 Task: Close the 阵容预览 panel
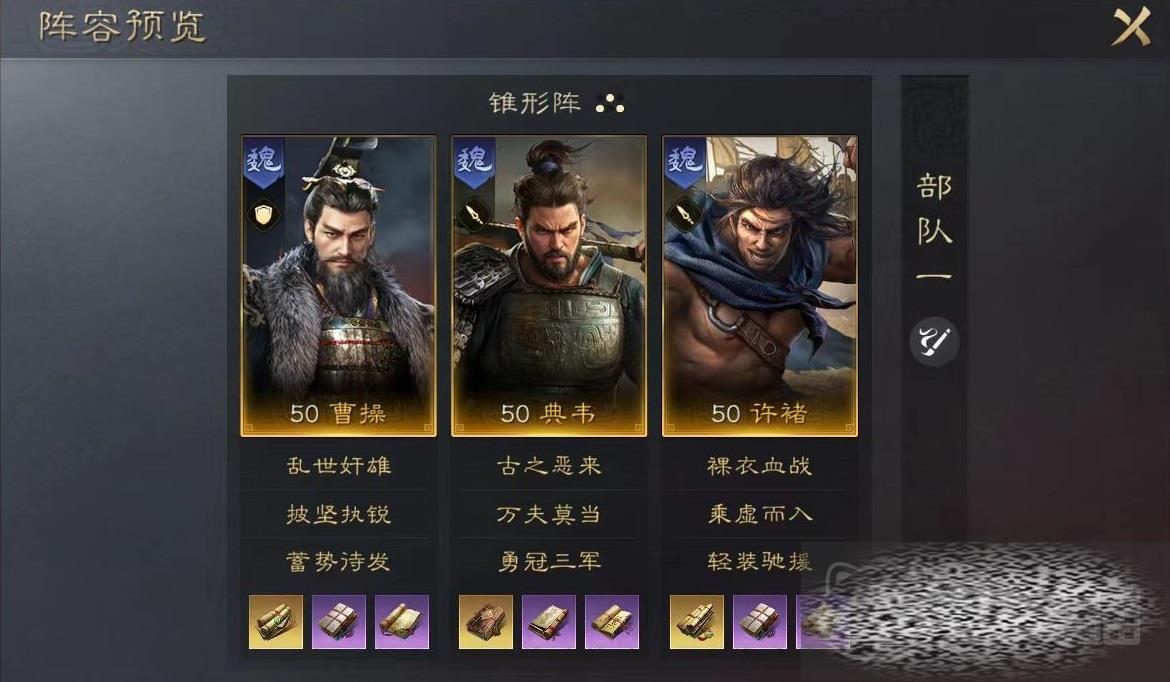1131,27
